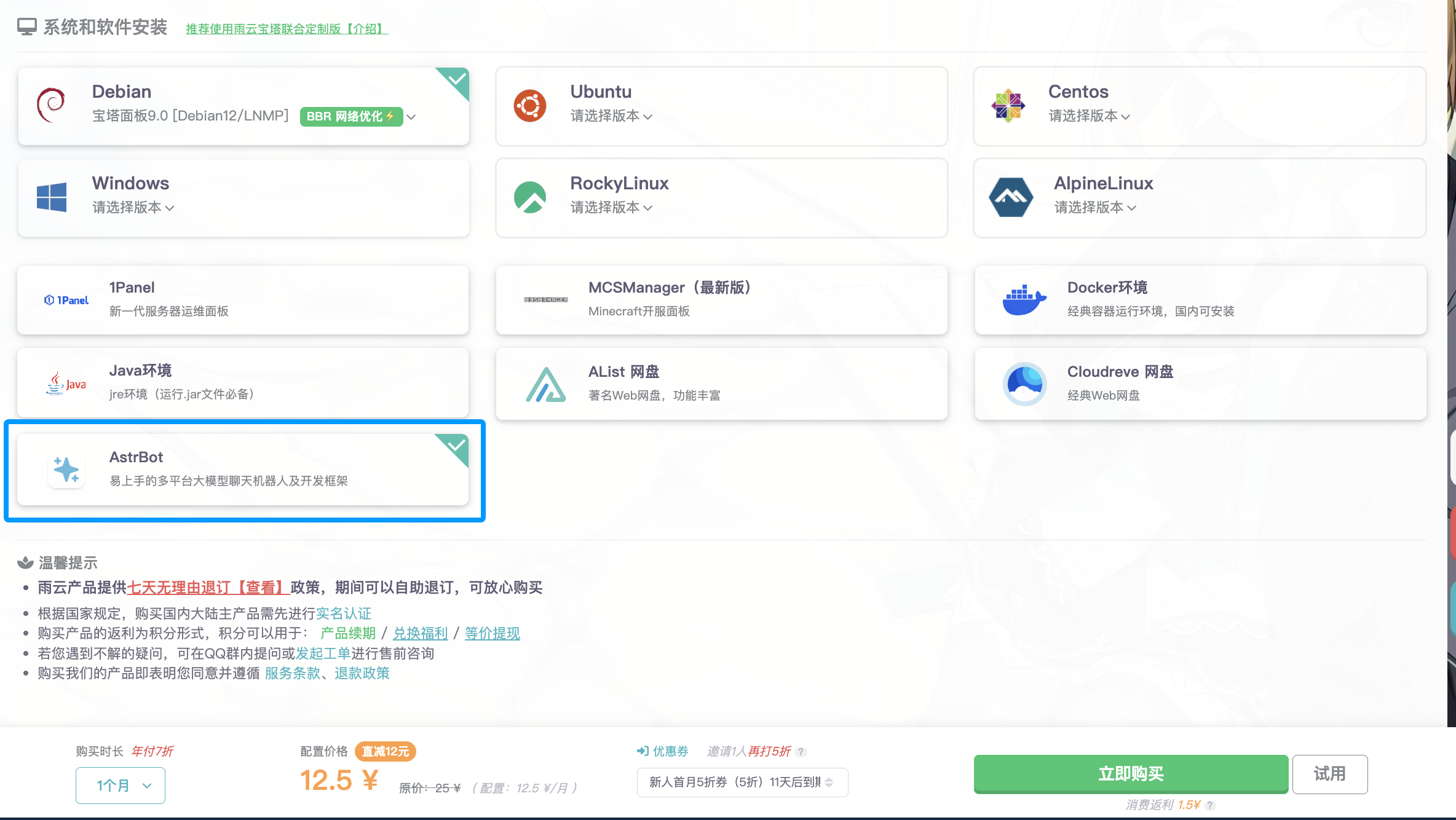Open the 1个月 purchase duration dropdown
Viewport: 1456px width, 820px height.
(x=121, y=786)
